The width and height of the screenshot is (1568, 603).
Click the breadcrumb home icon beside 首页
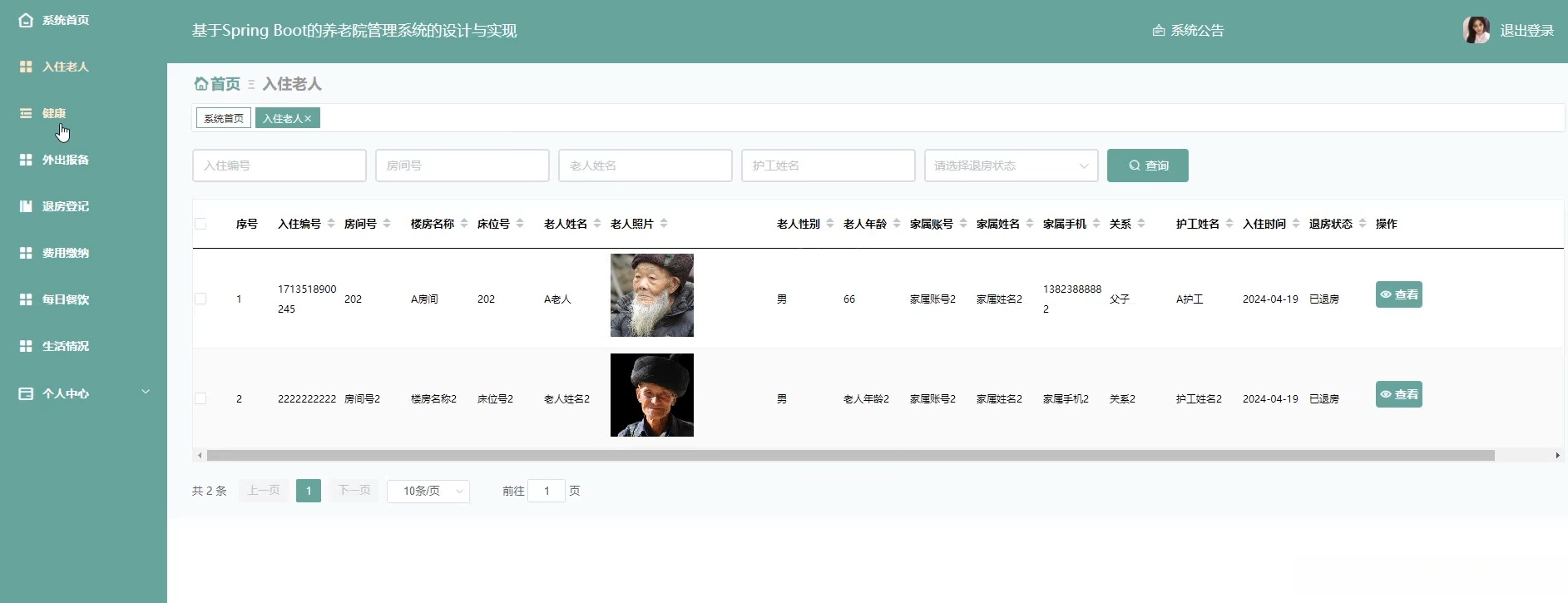click(200, 83)
